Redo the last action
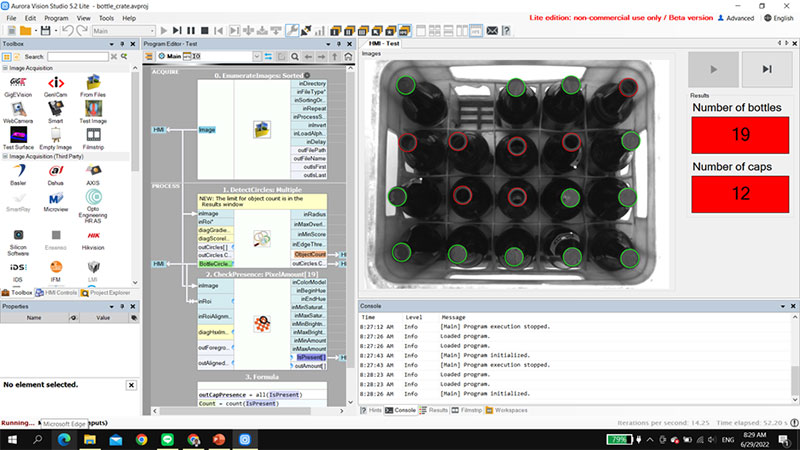Image resolution: width=800 pixels, height=450 pixels. click(x=82, y=31)
